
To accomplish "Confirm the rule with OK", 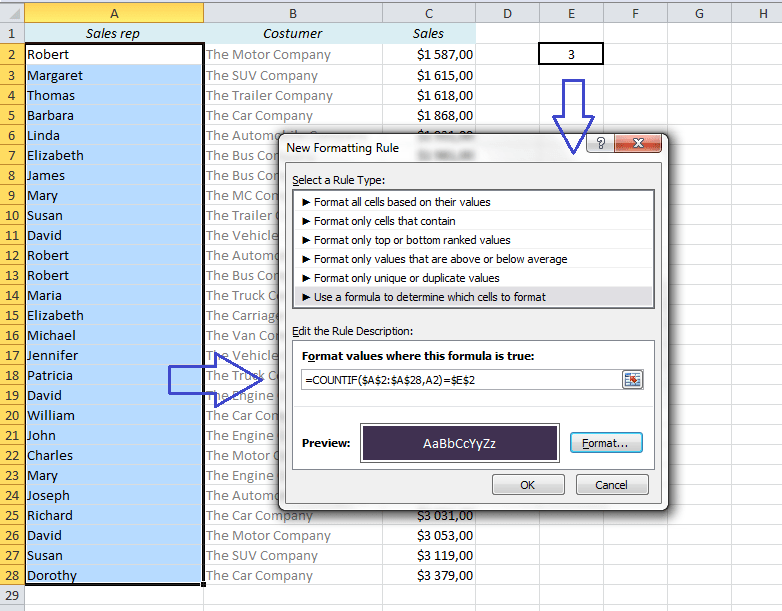I will point(528,485).
